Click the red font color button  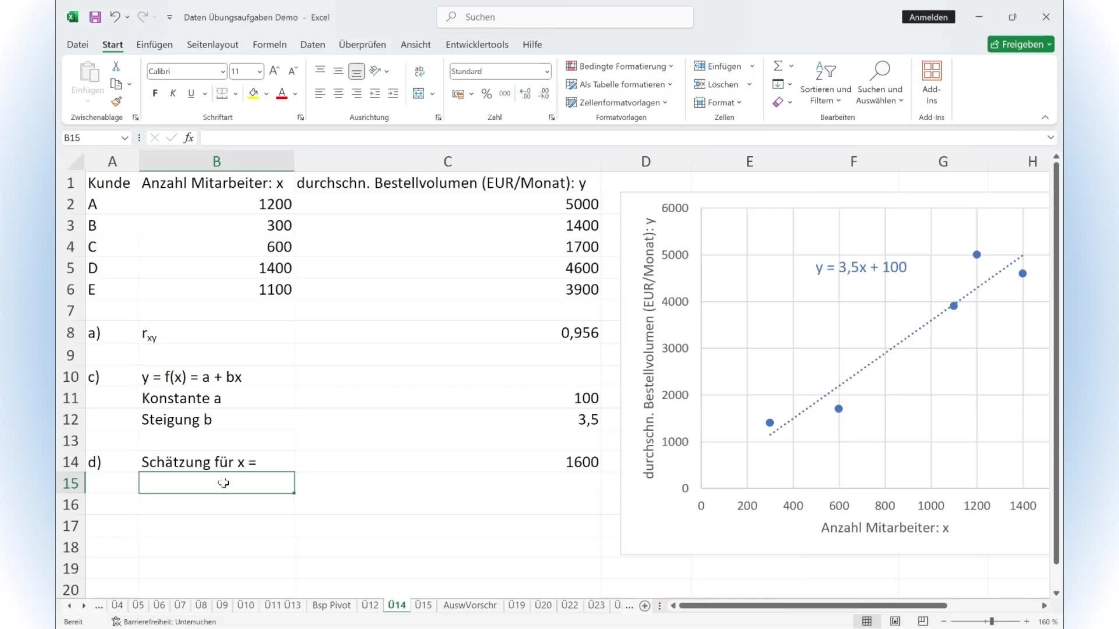pos(282,94)
